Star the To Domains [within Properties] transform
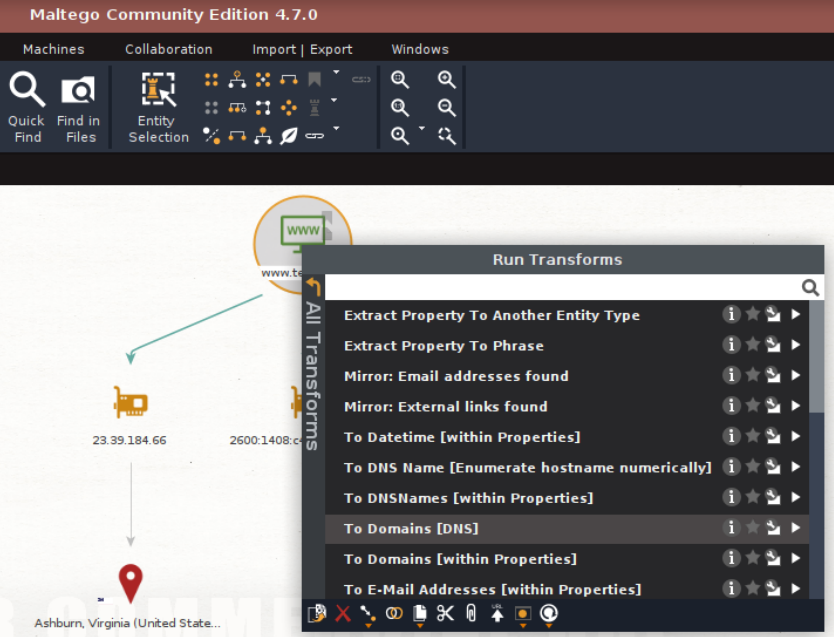Viewport: 834px width, 637px height. coord(753,558)
